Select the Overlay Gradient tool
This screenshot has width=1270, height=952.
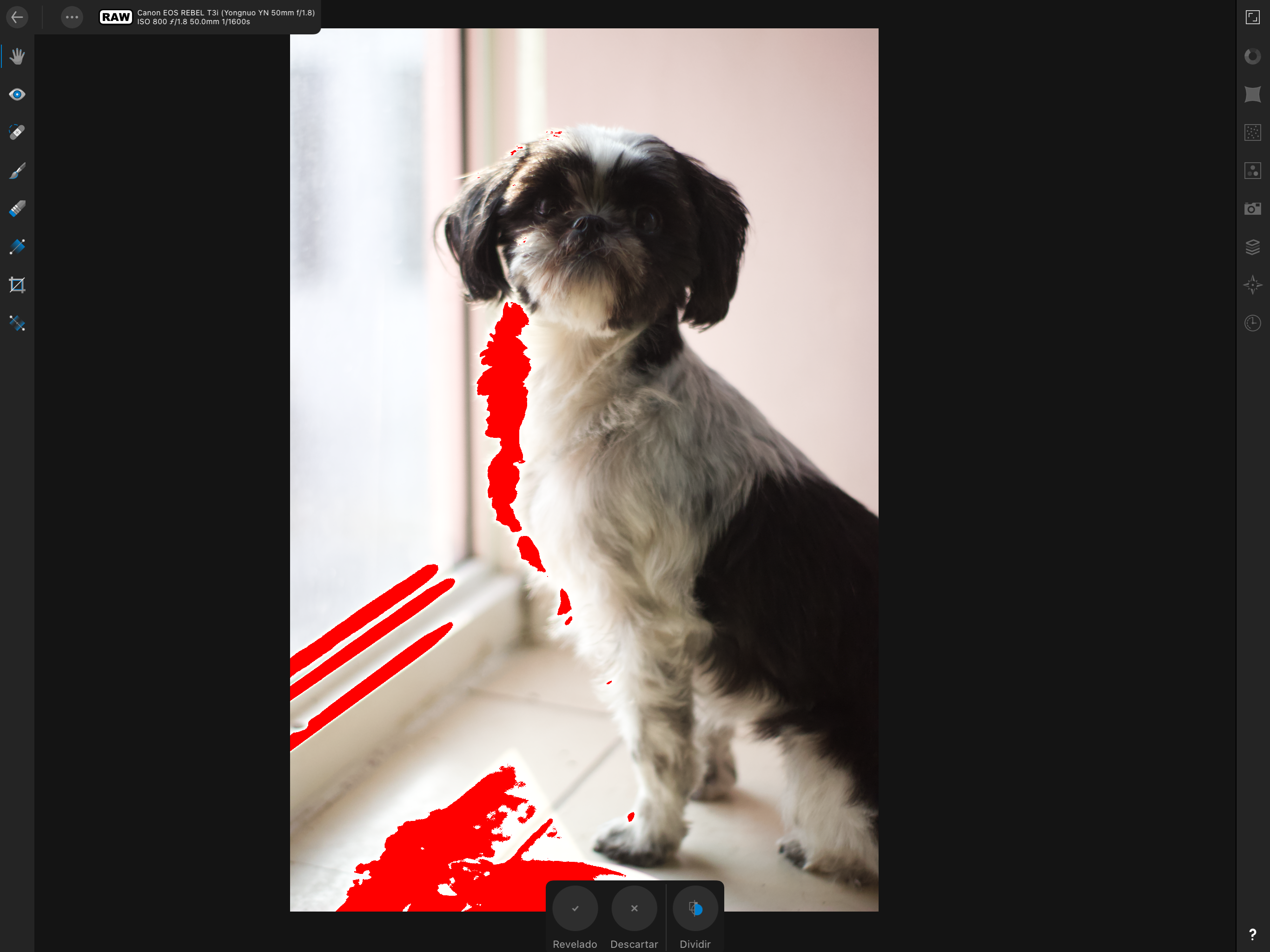[17, 247]
